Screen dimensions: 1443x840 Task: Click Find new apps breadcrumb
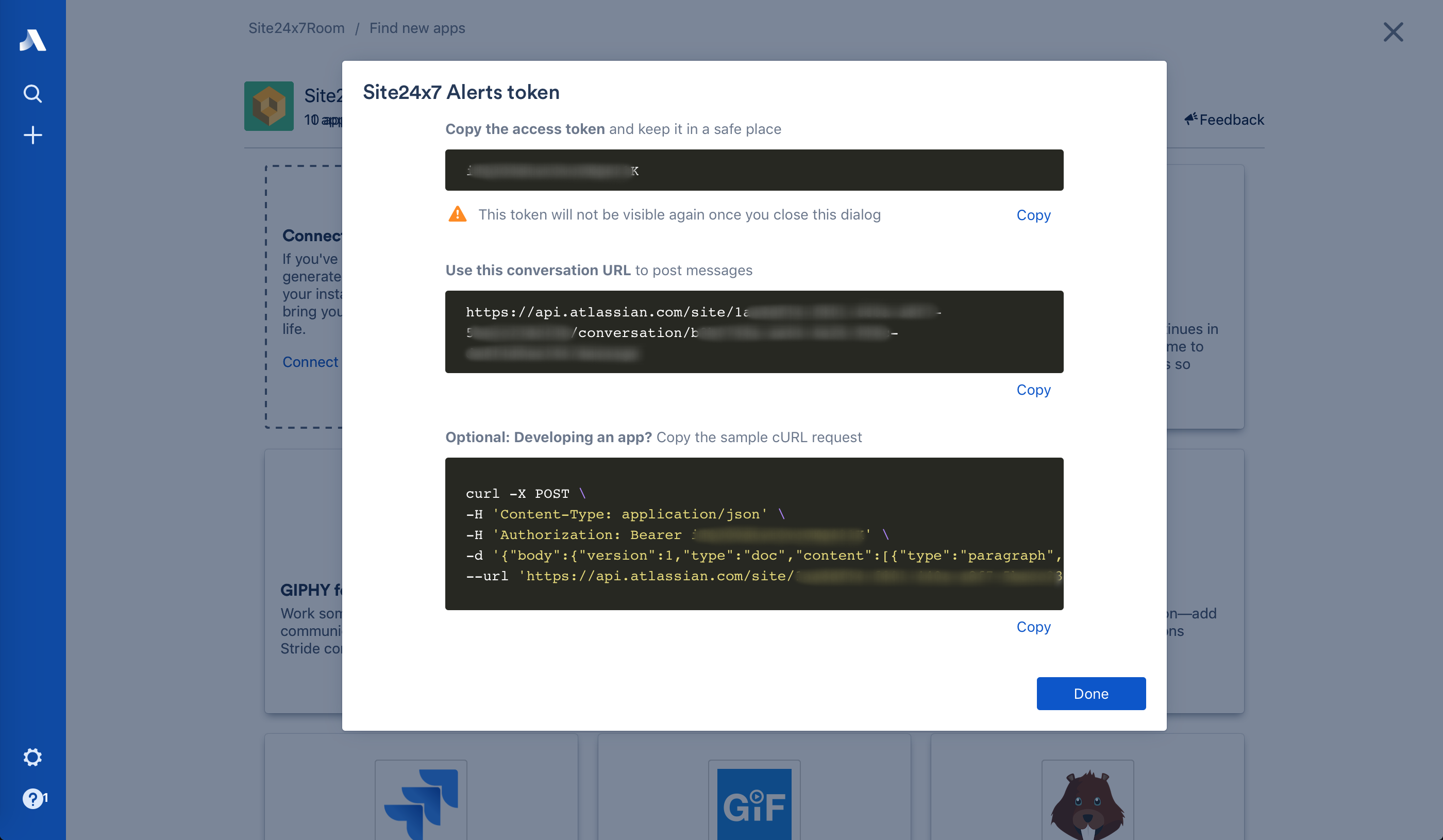(417, 28)
